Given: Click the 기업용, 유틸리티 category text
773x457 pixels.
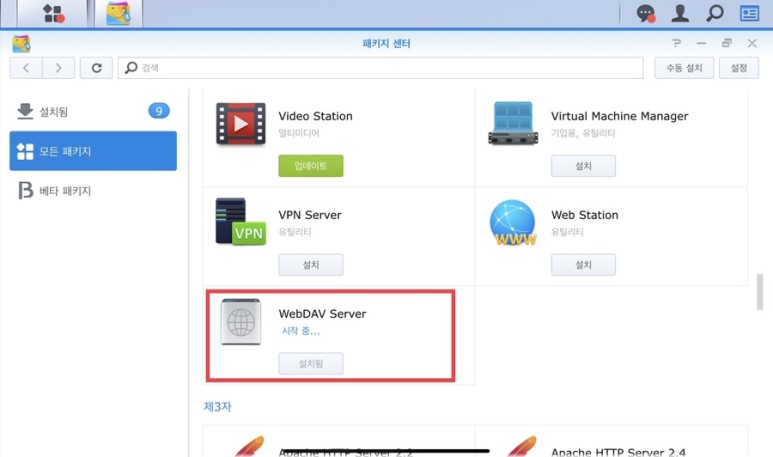Looking at the screenshot, I should pyautogui.click(x=583, y=133).
